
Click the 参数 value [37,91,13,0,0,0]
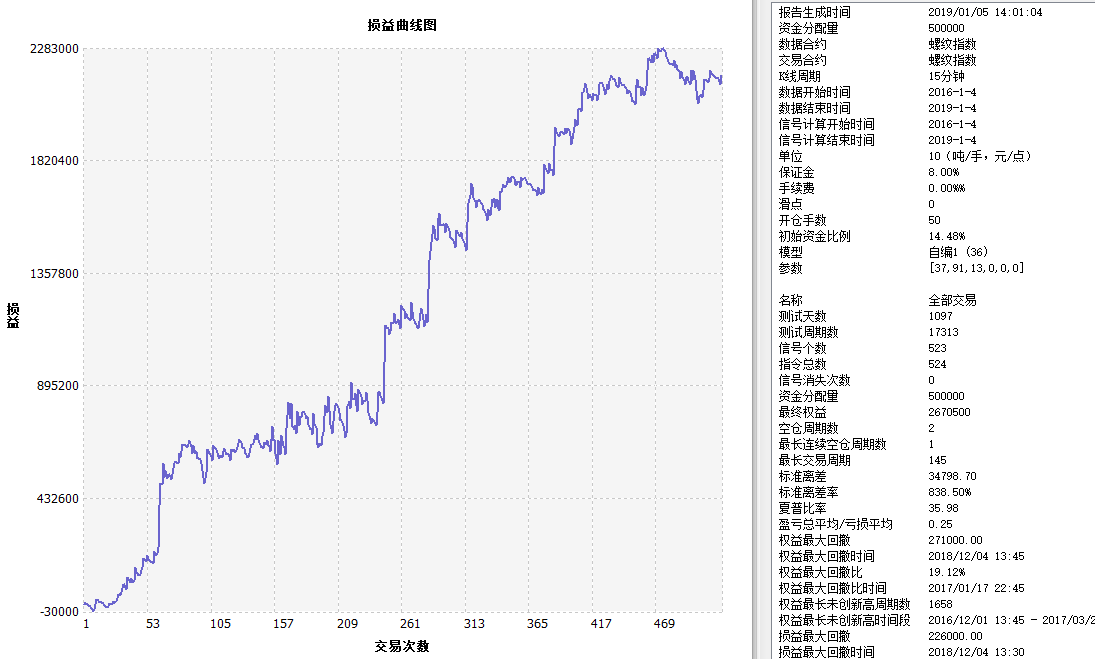tap(975, 268)
